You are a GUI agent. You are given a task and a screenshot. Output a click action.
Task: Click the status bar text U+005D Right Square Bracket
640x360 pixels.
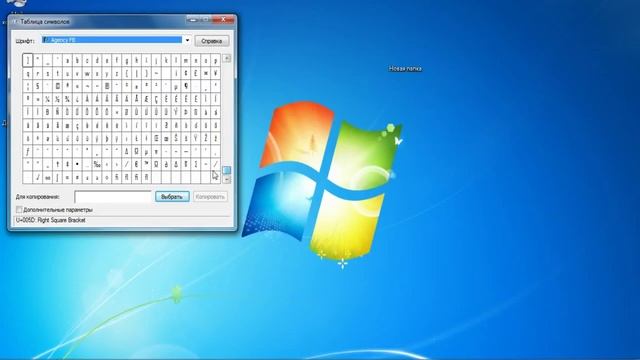tap(51, 220)
